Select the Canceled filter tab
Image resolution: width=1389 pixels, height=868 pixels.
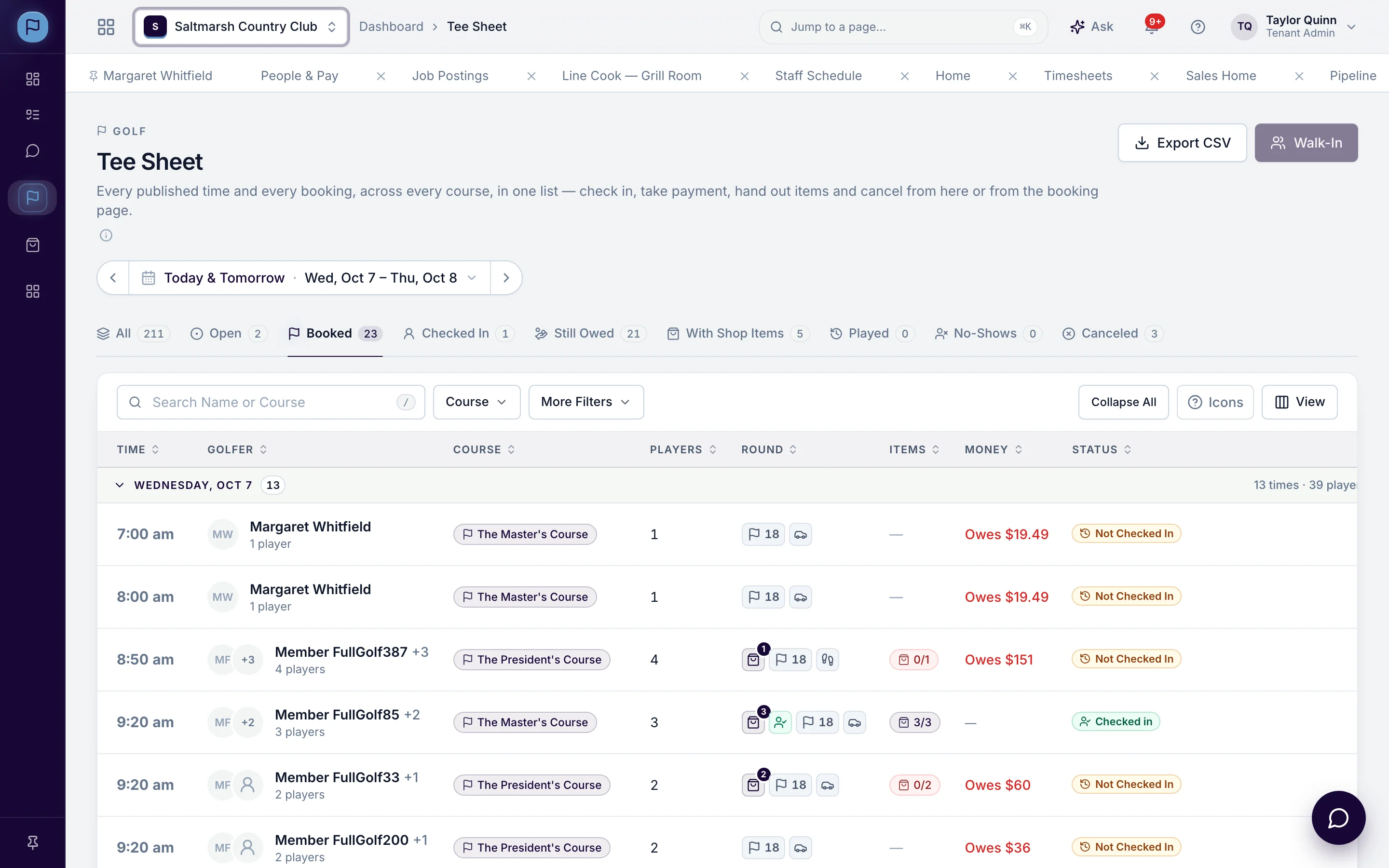[1112, 334]
